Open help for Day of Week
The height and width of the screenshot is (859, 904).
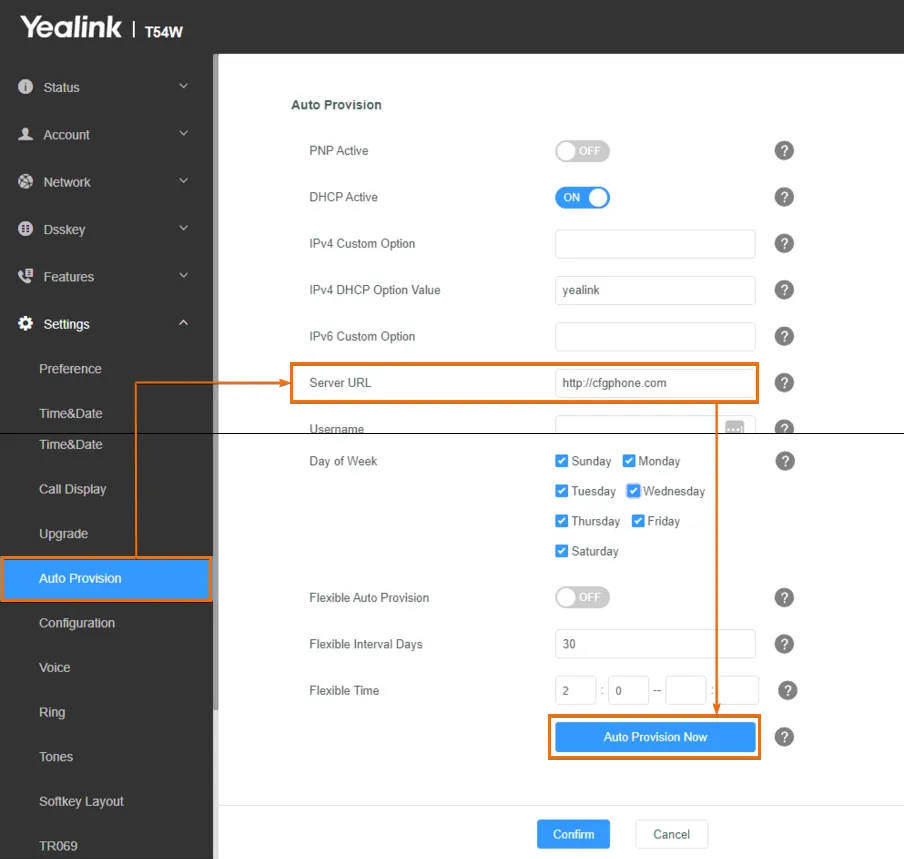[x=785, y=461]
